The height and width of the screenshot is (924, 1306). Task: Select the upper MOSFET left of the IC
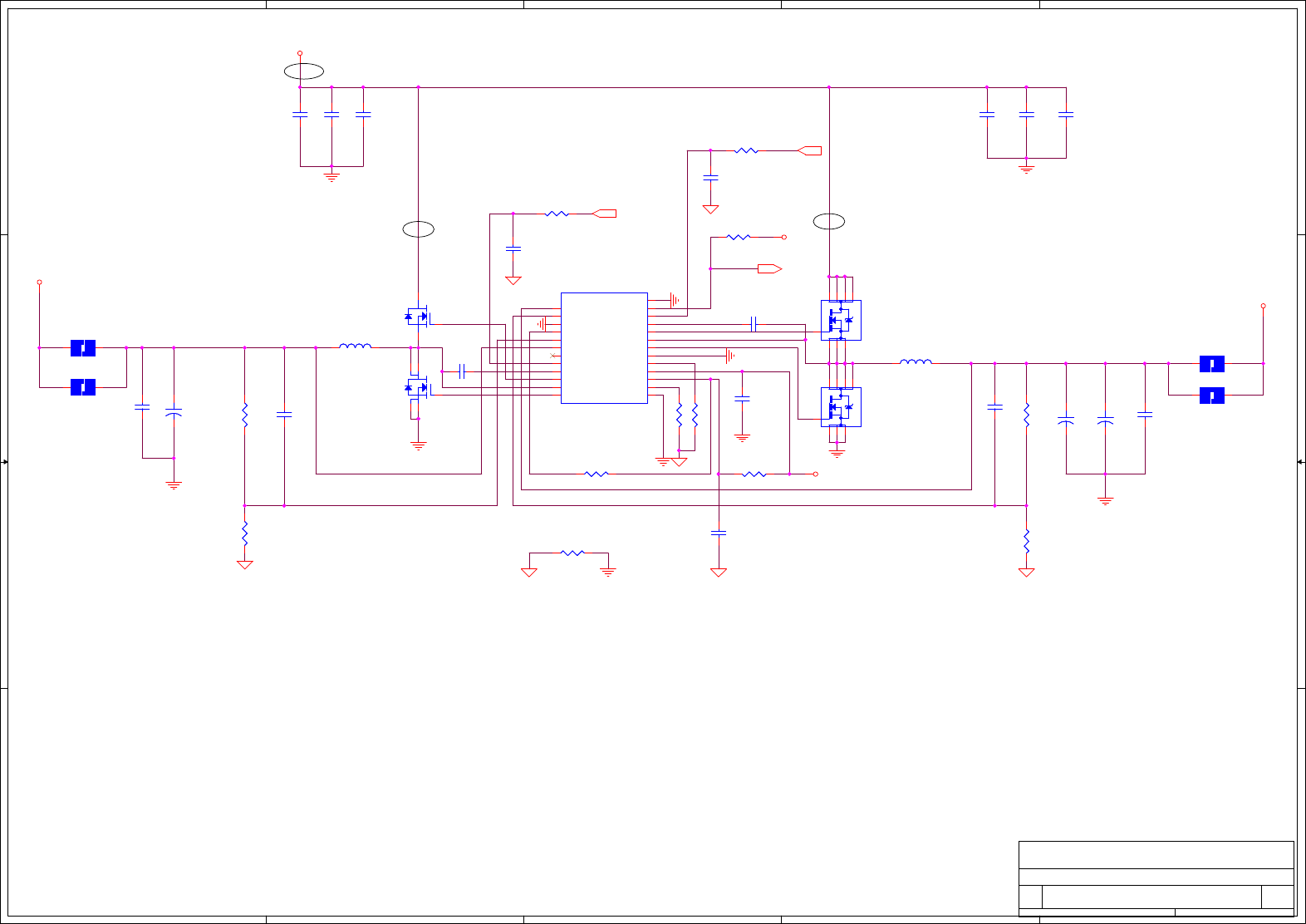pyautogui.click(x=417, y=317)
